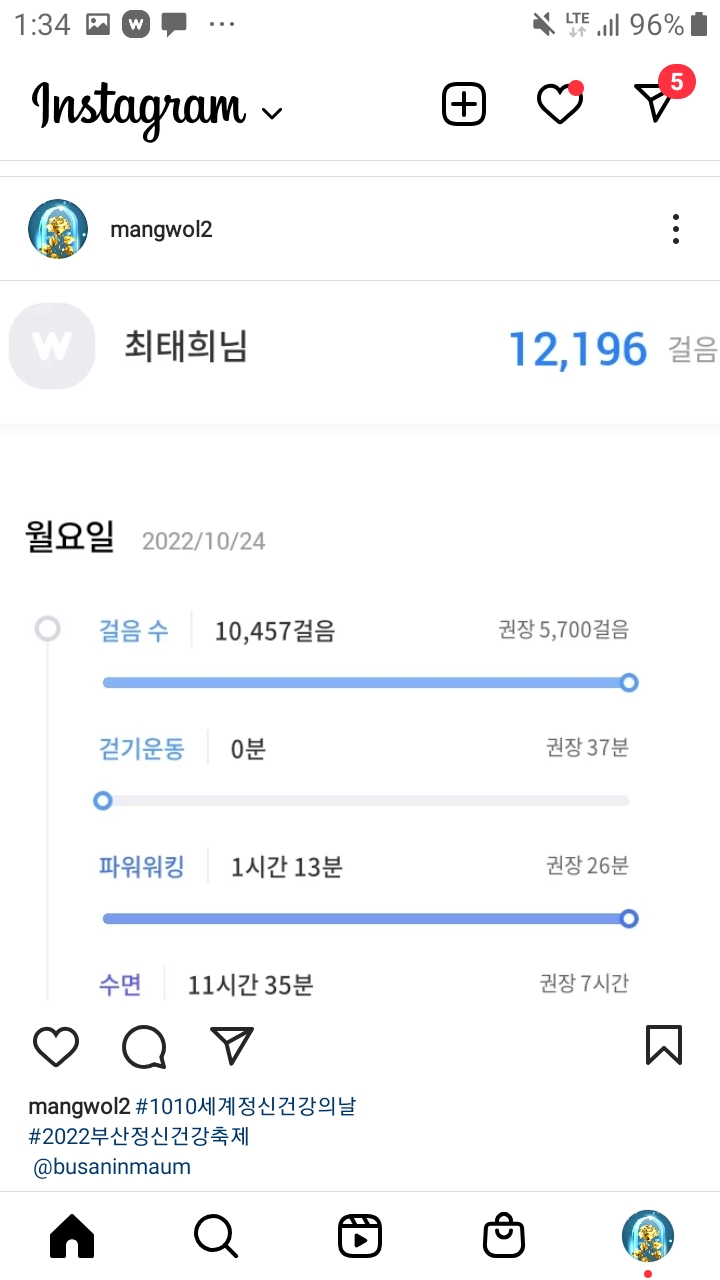Screen dimensions: 720x1280
Task: Open the three-dot post options menu
Action: pyautogui.click(x=676, y=229)
